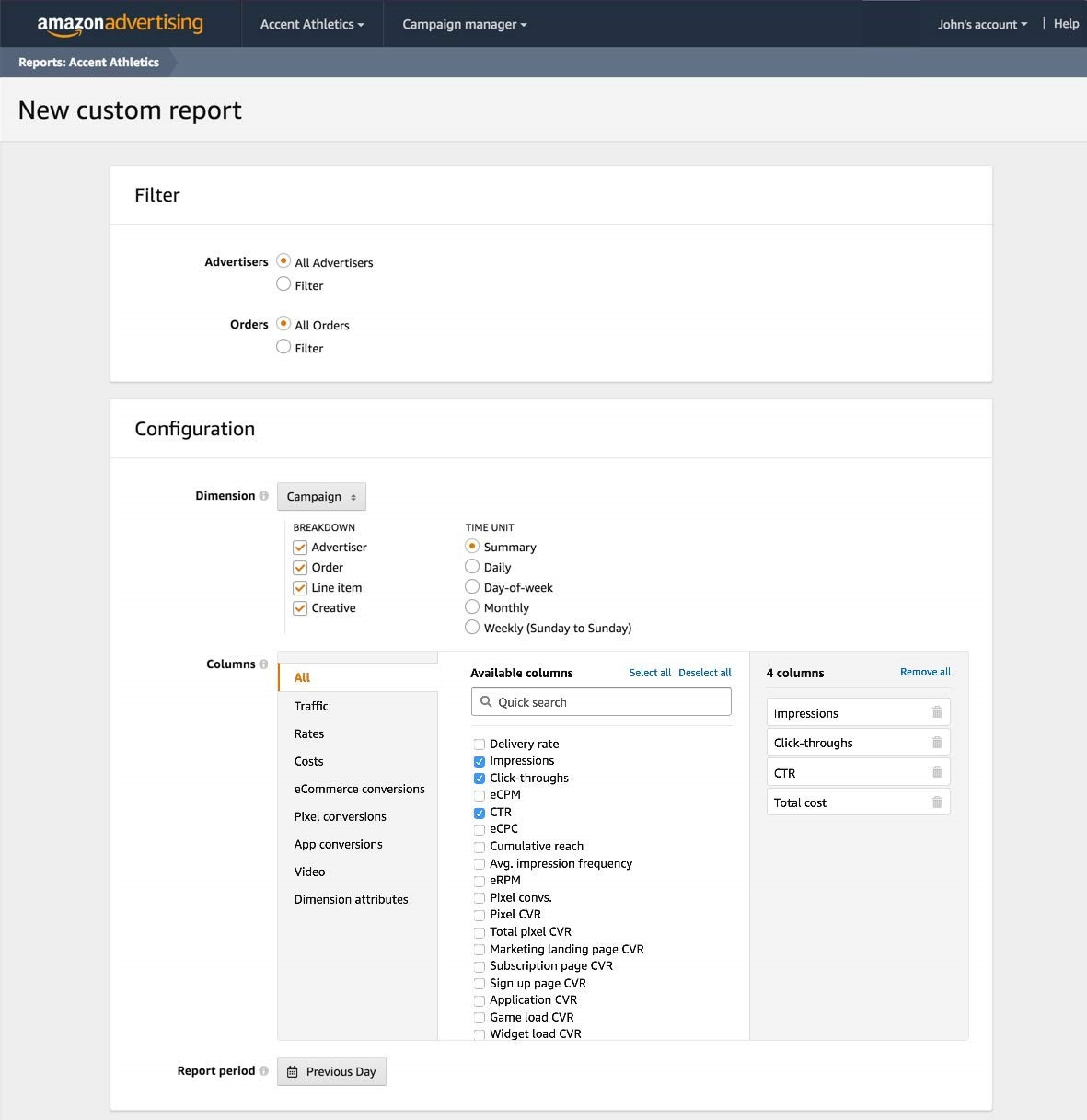Image resolution: width=1087 pixels, height=1120 pixels.
Task: Uncheck the Advertiser breakdown checkbox
Action: pos(300,548)
